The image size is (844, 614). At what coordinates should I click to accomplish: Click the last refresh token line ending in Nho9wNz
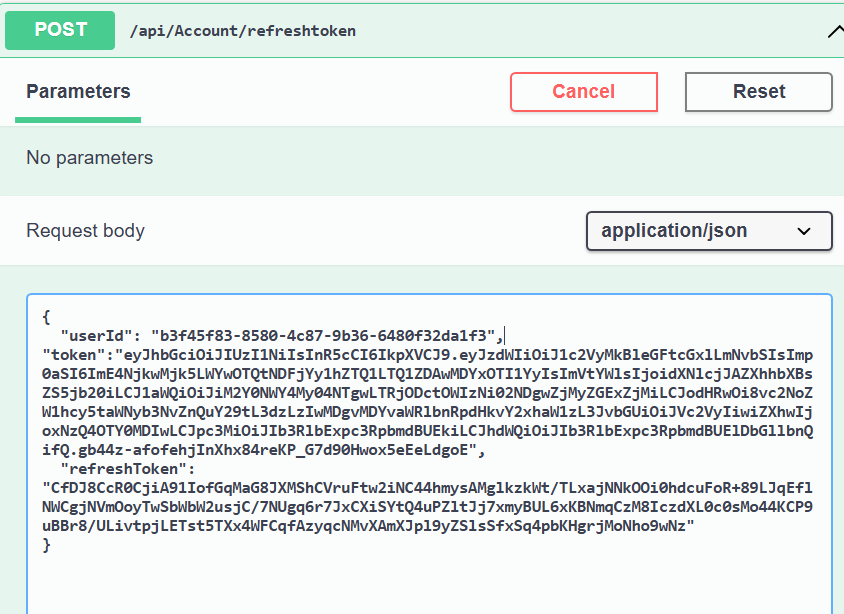(x=369, y=526)
